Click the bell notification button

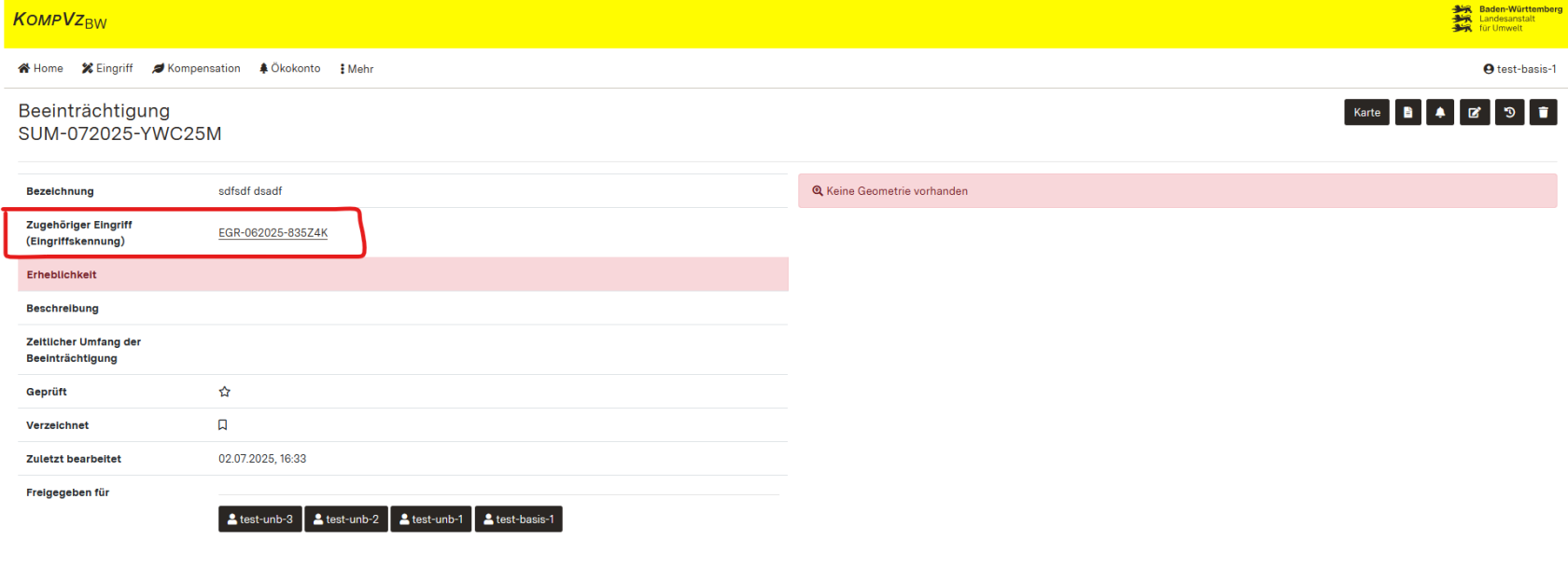click(x=1440, y=112)
